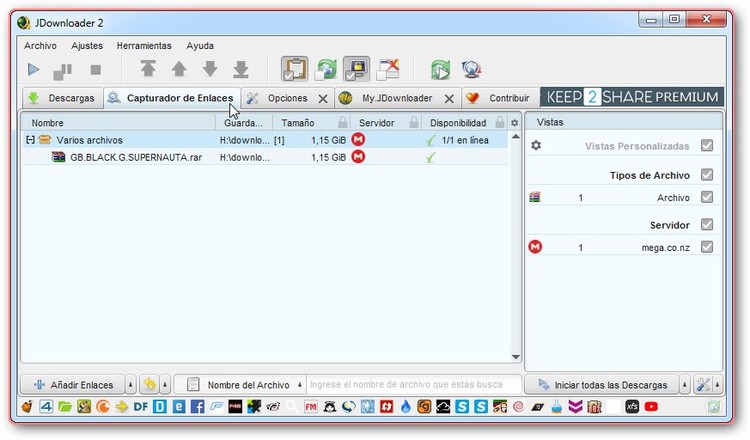Screen dimensions: 750x440
Task: Toggle Tipos de Archivo checkbox
Action: click(707, 175)
